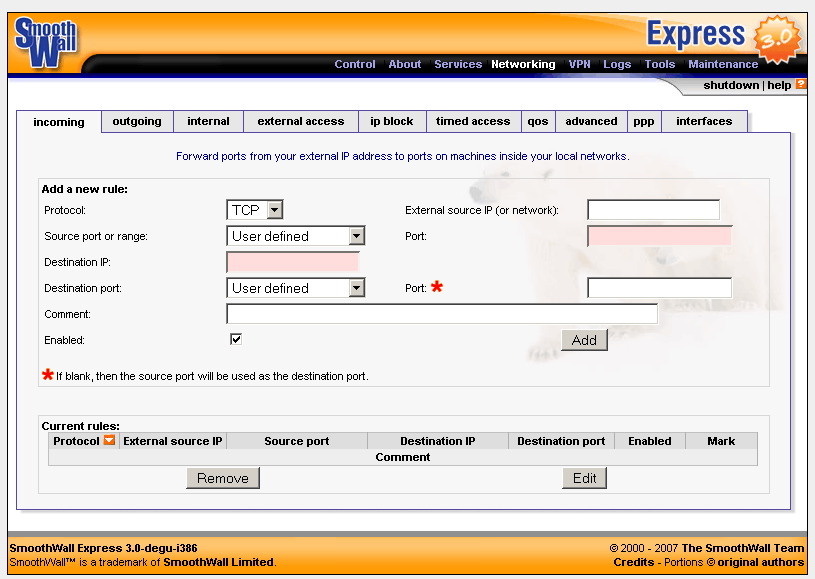
Task: Open the Credits link in footer
Action: [x=634, y=562]
